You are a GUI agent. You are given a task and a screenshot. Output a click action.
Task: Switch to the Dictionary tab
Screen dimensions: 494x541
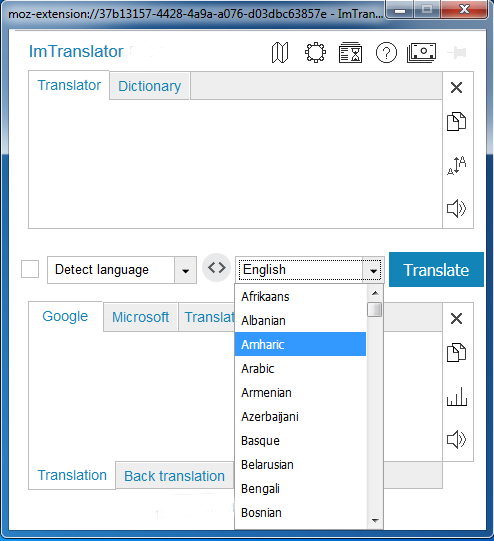click(x=149, y=86)
